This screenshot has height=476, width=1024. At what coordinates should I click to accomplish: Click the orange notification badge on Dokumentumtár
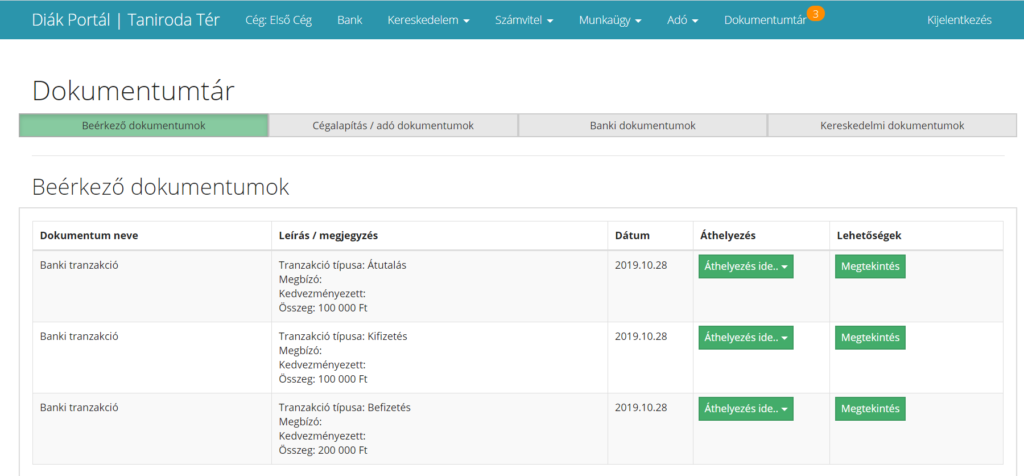pyautogui.click(x=816, y=13)
